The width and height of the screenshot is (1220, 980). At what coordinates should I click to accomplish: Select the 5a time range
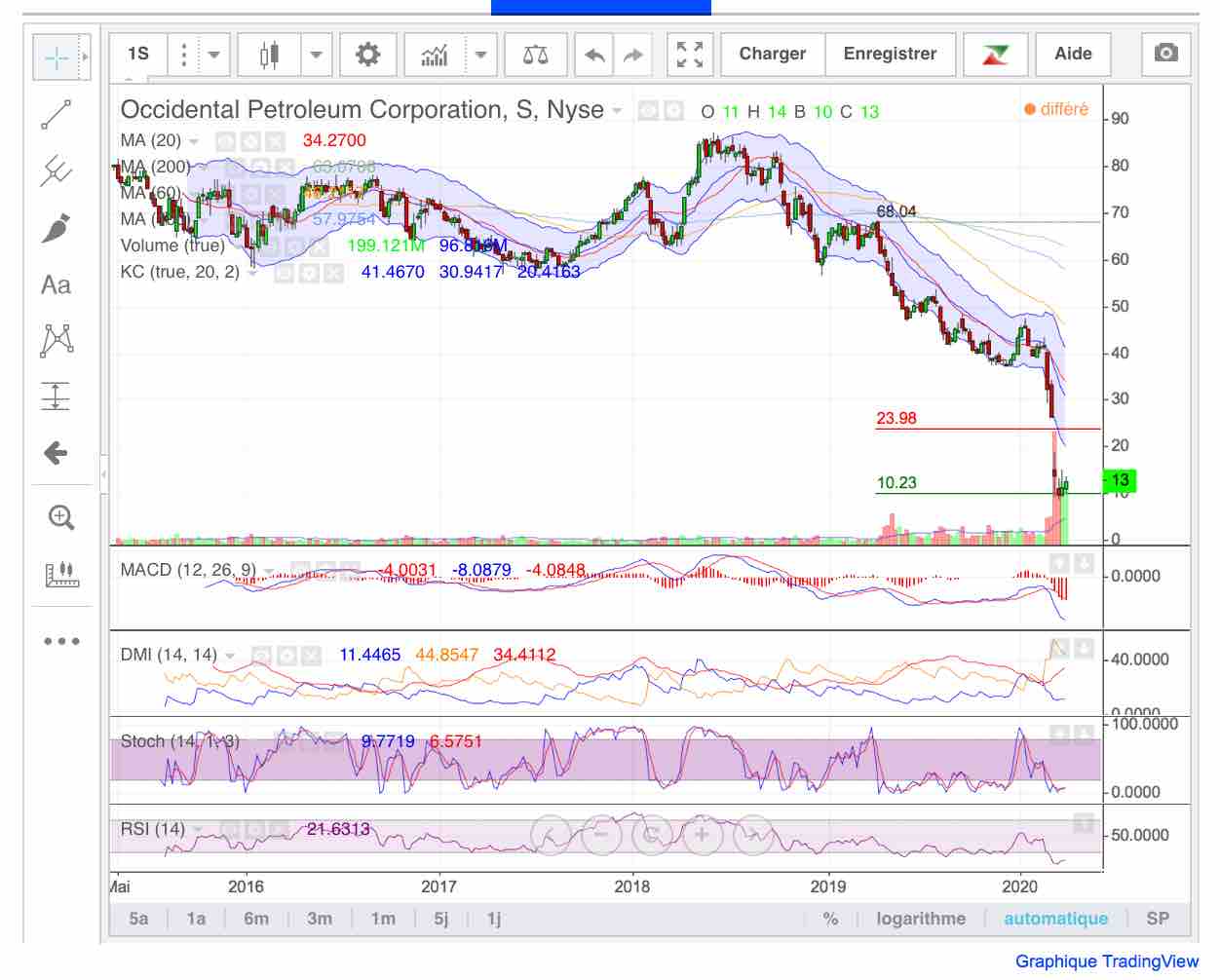click(x=139, y=919)
